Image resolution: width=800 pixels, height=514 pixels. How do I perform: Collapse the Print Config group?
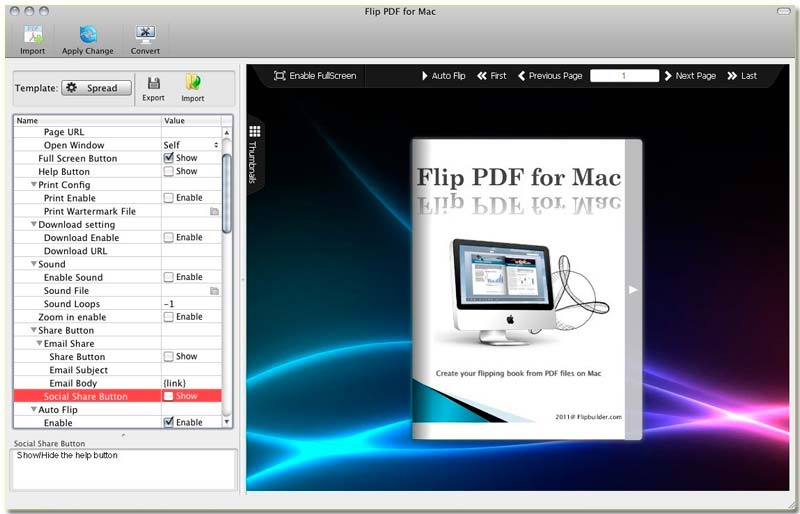(x=34, y=184)
